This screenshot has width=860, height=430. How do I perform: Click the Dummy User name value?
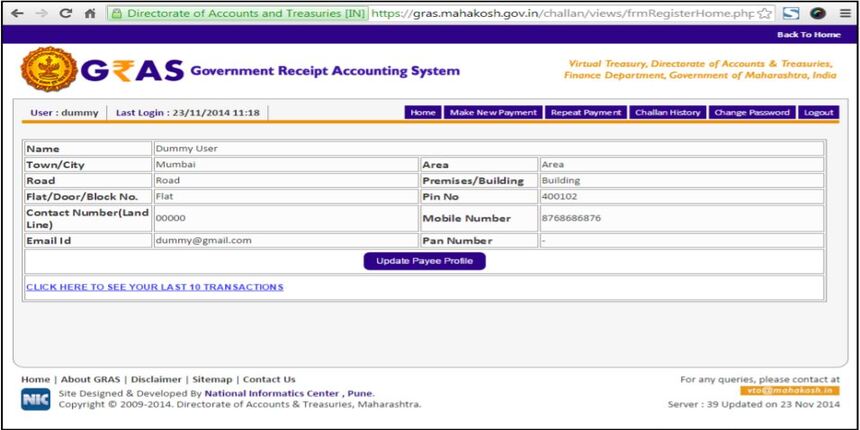187,149
